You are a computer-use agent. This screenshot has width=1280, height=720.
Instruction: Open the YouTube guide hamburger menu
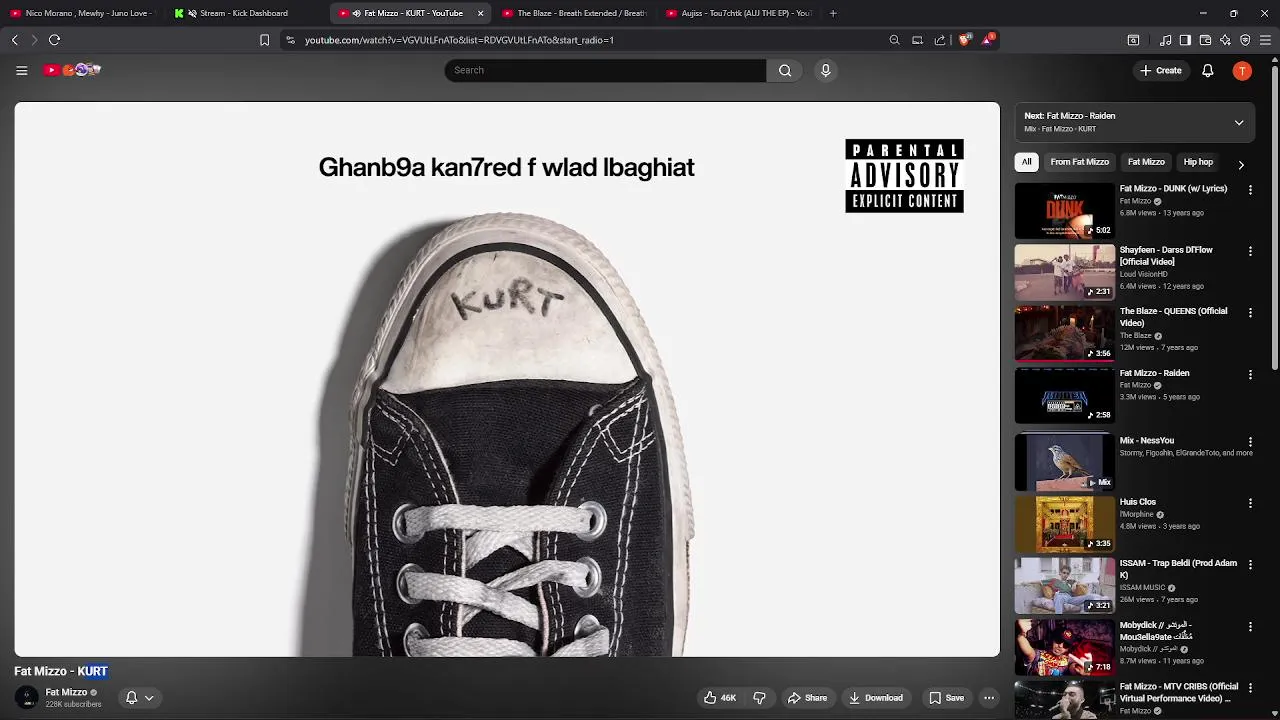[21, 70]
